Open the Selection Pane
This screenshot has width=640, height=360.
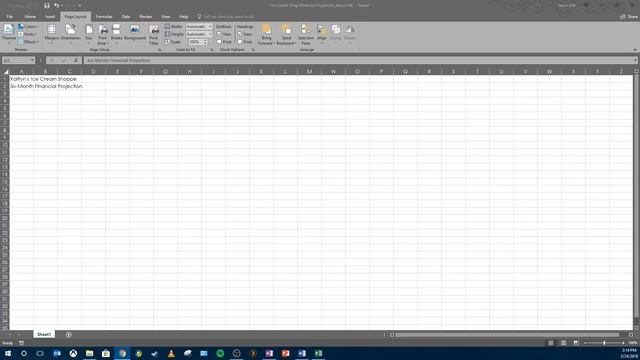306,34
